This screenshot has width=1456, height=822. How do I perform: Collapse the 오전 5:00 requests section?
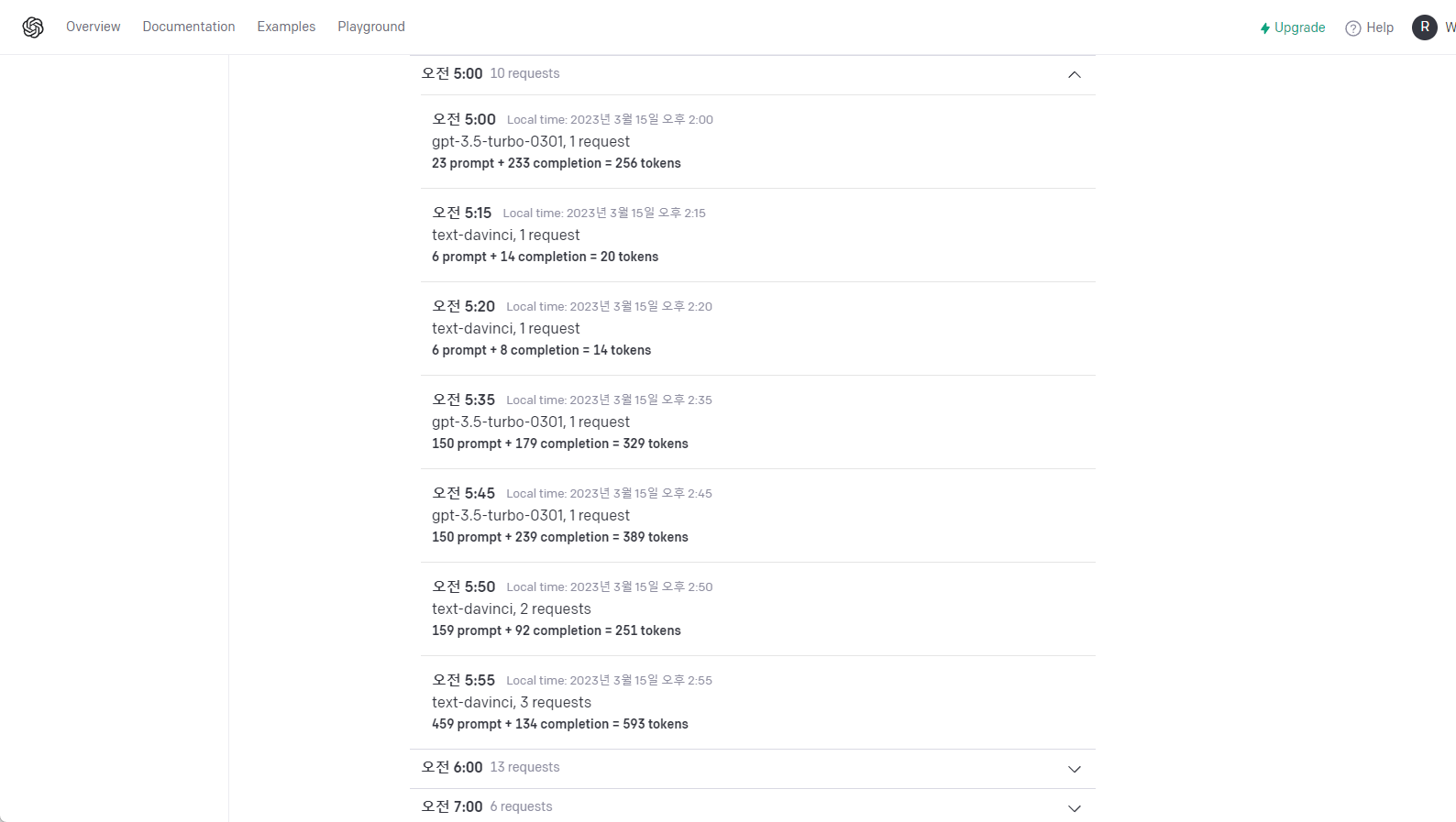coord(1075,74)
